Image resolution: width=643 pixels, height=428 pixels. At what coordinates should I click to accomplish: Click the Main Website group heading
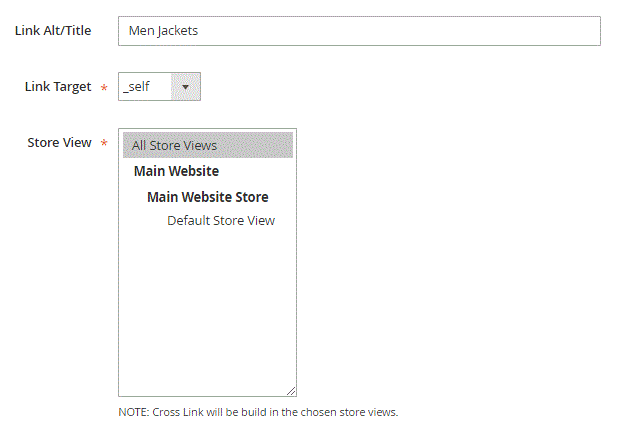(176, 171)
